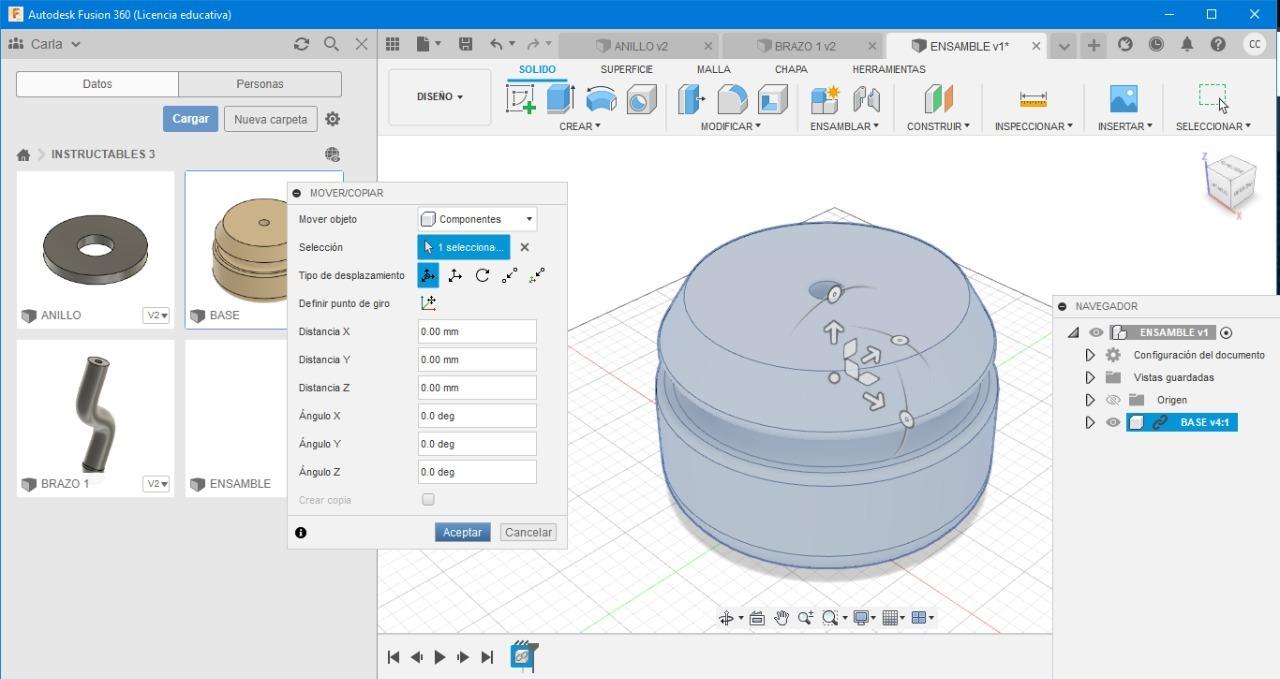Open the CONSTRUIR dropdown menu
1280x679 pixels.
click(938, 126)
